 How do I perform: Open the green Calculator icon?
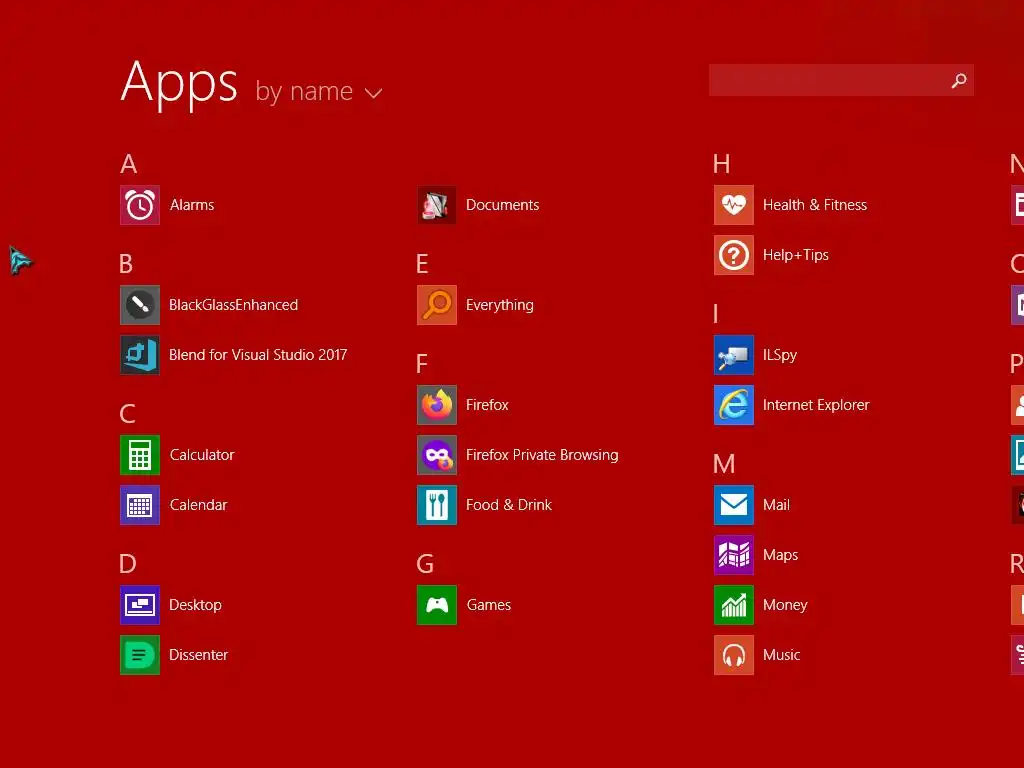[x=140, y=455]
